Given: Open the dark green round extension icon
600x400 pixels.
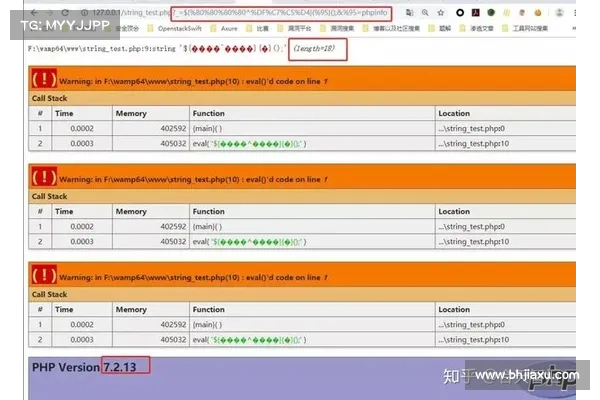Looking at the screenshot, I should (491, 13).
